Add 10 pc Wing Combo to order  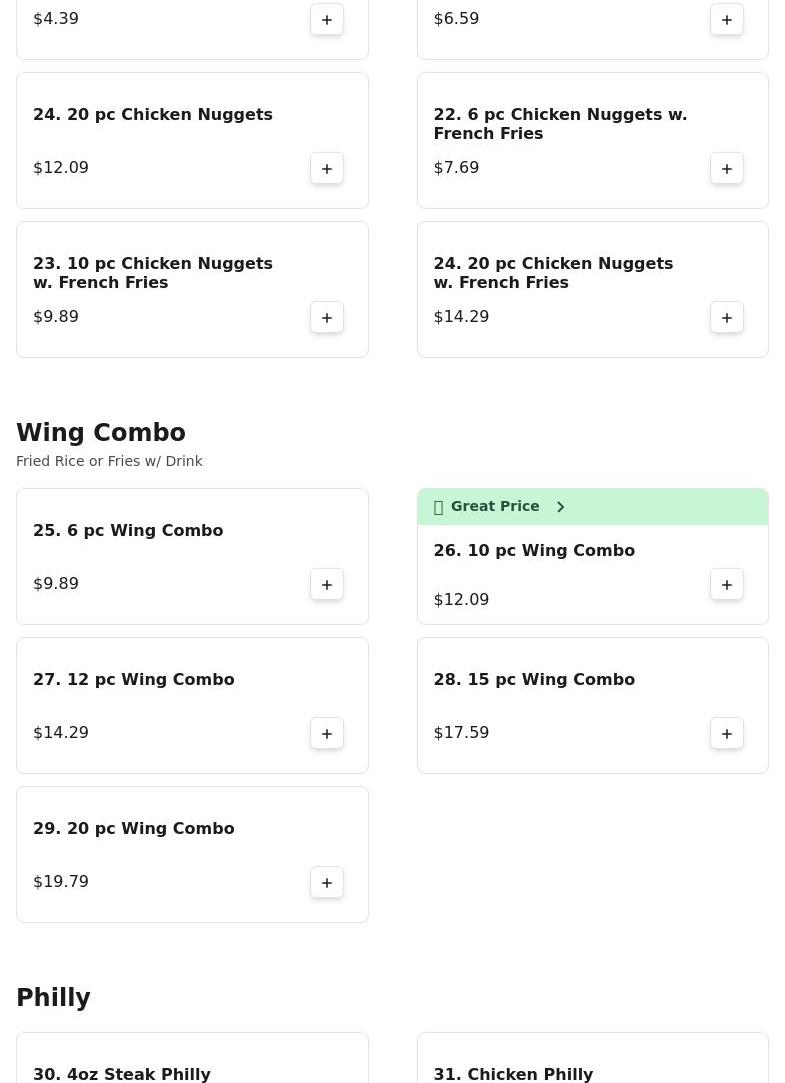coord(727,584)
